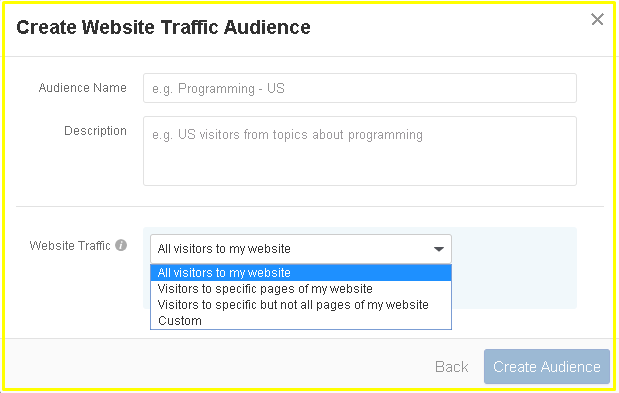Choose highlighted 'All visitors to my website' option
This screenshot has width=619, height=393.
(x=301, y=273)
